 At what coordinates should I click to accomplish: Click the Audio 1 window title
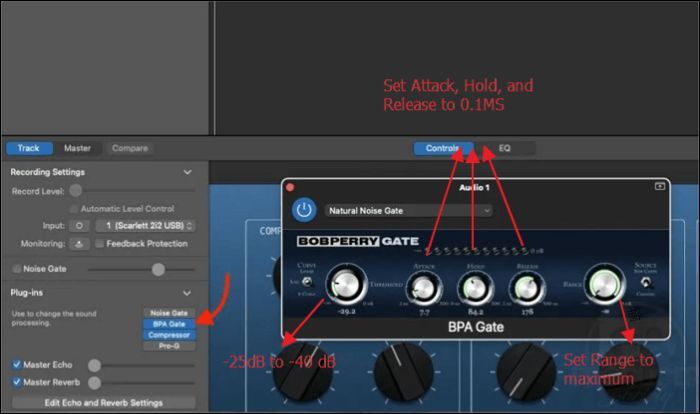click(x=474, y=187)
